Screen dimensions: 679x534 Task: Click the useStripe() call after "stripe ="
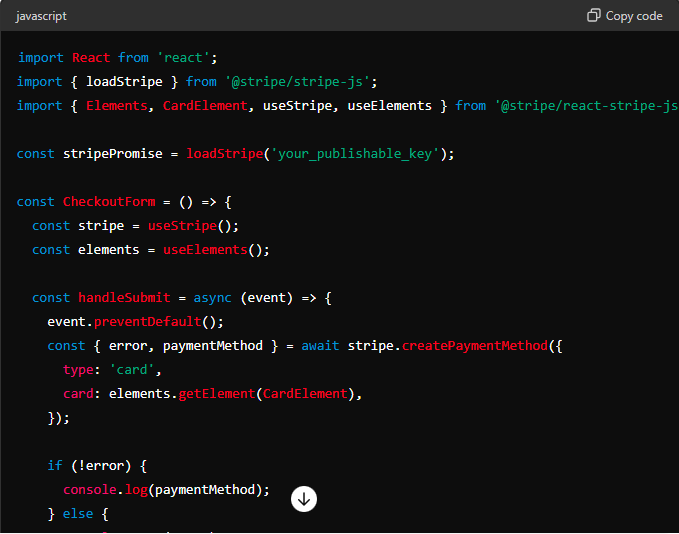(x=186, y=225)
